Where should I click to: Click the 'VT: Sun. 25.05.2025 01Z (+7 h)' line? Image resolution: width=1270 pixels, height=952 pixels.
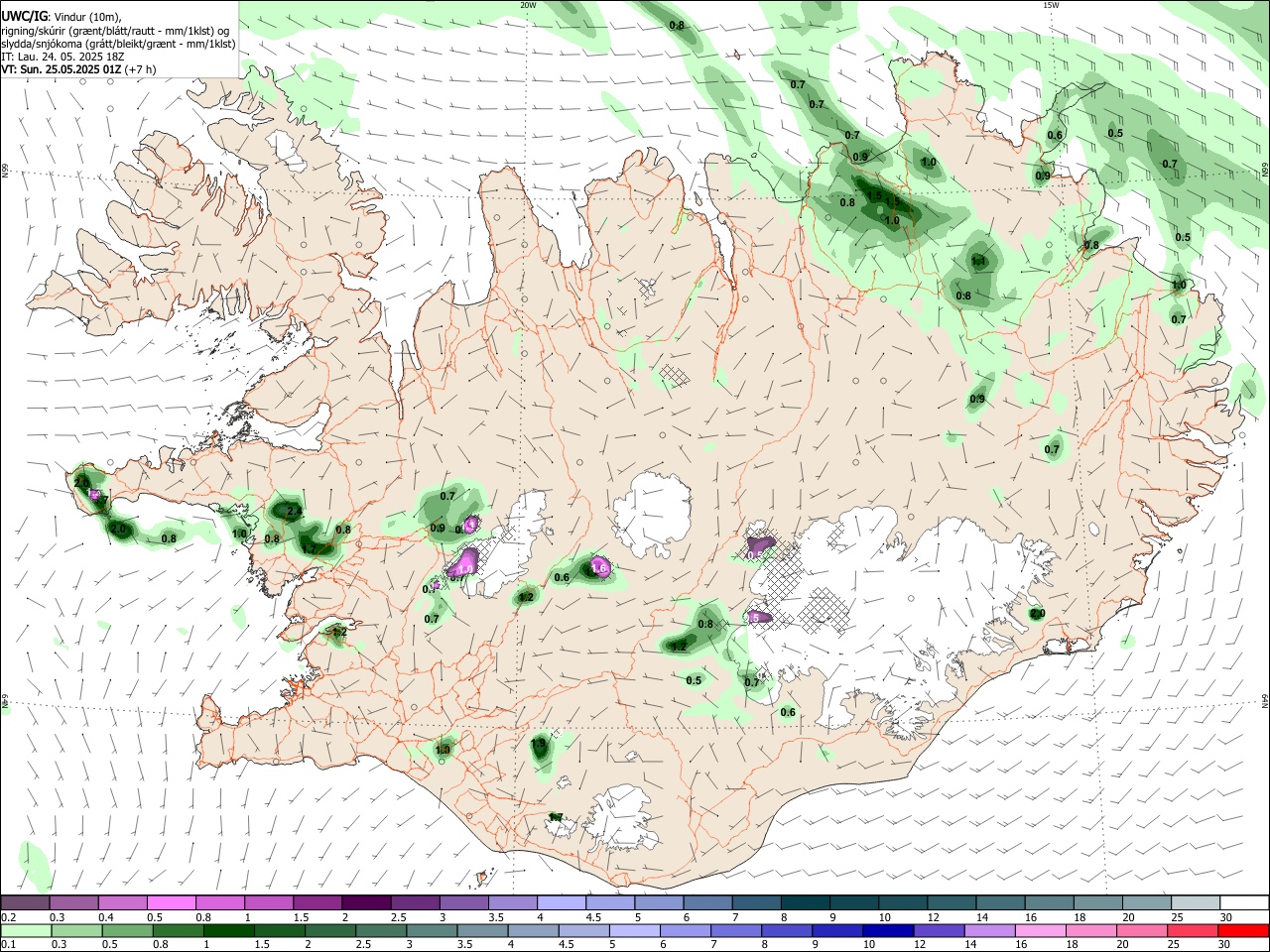(x=78, y=69)
